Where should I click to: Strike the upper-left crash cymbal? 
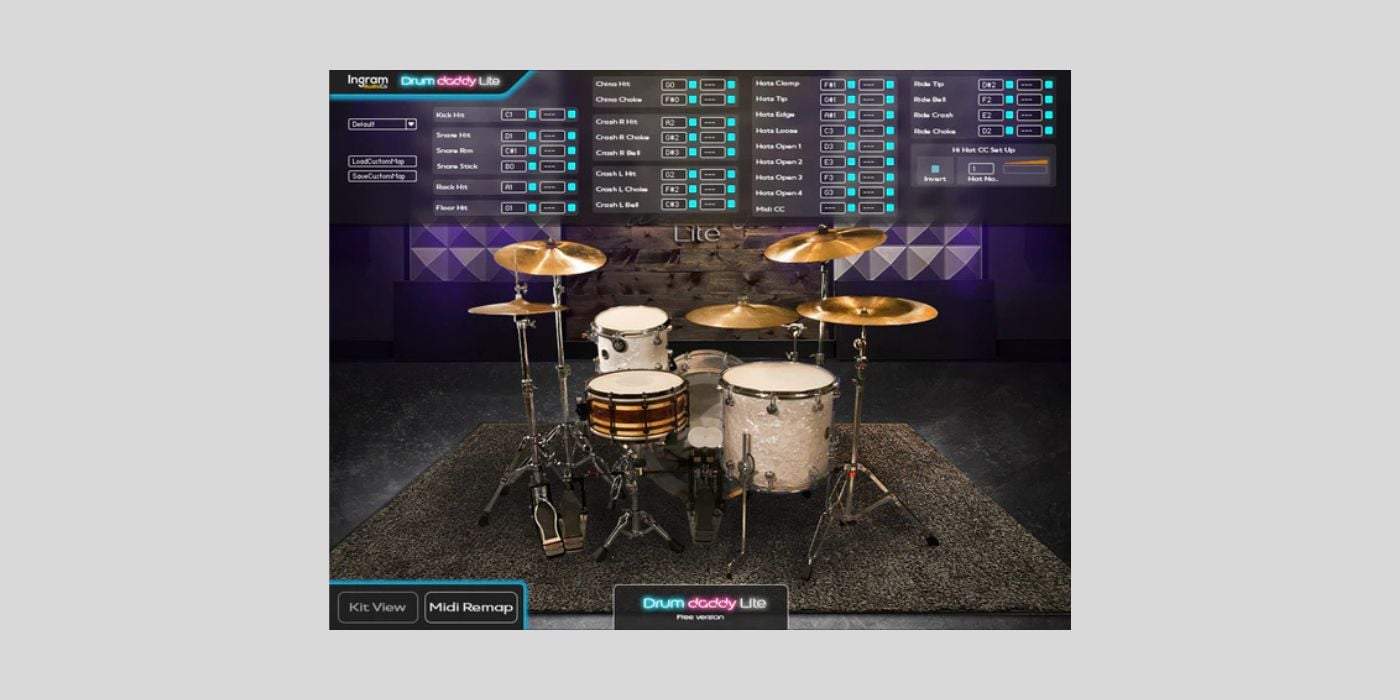(x=549, y=257)
